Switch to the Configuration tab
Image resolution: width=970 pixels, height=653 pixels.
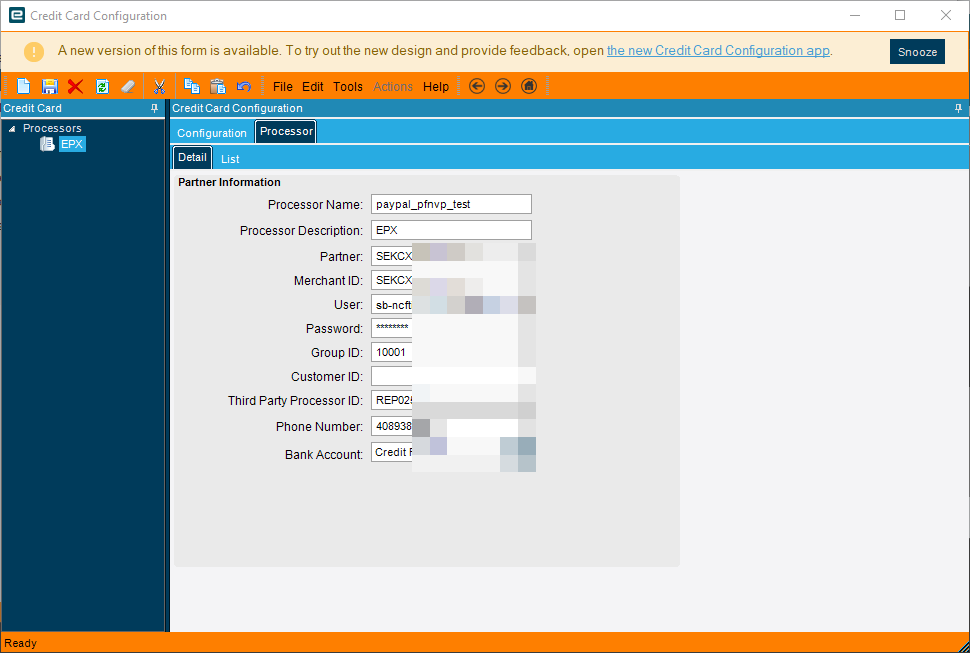point(212,133)
